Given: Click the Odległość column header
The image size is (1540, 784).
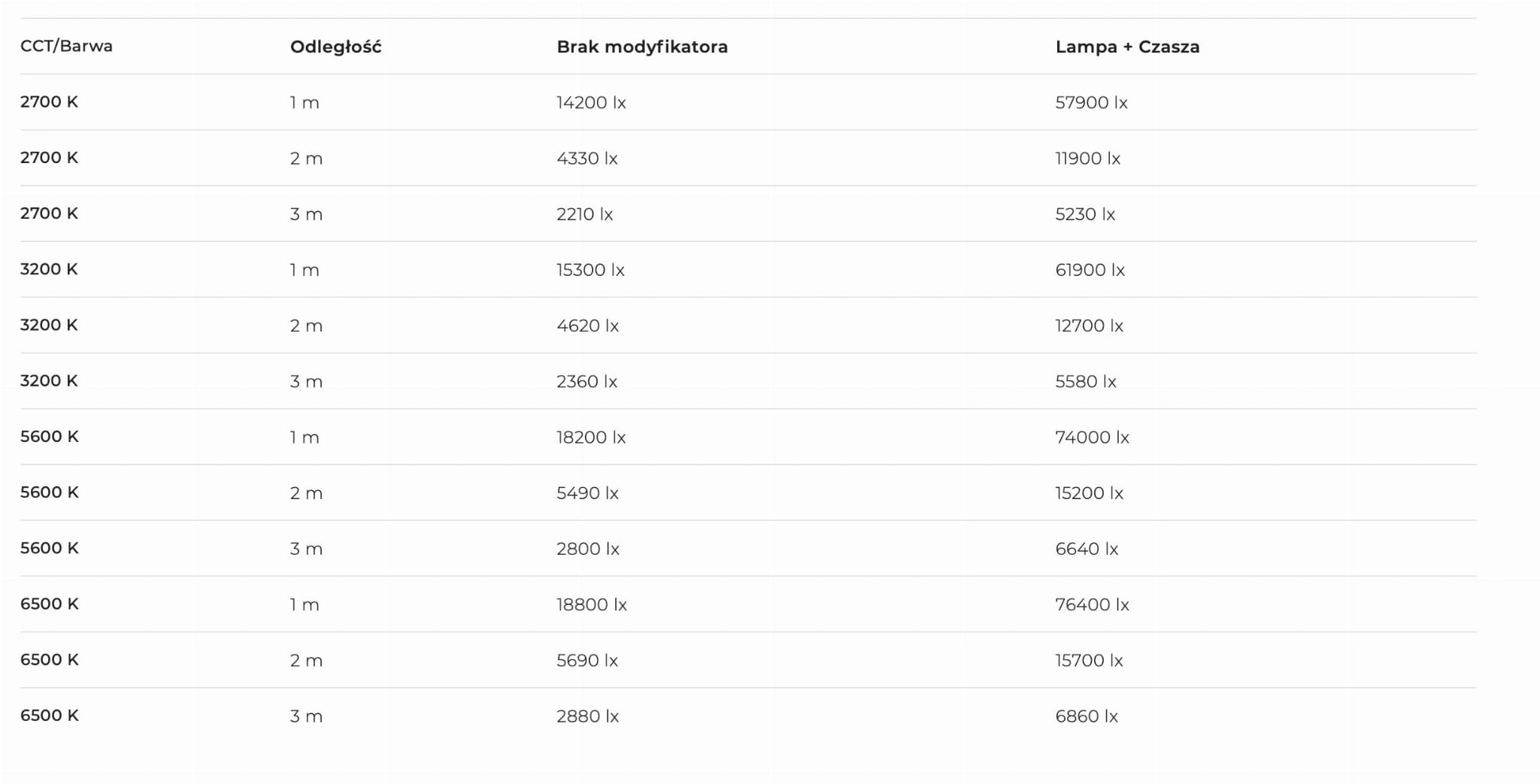Looking at the screenshot, I should tap(336, 47).
